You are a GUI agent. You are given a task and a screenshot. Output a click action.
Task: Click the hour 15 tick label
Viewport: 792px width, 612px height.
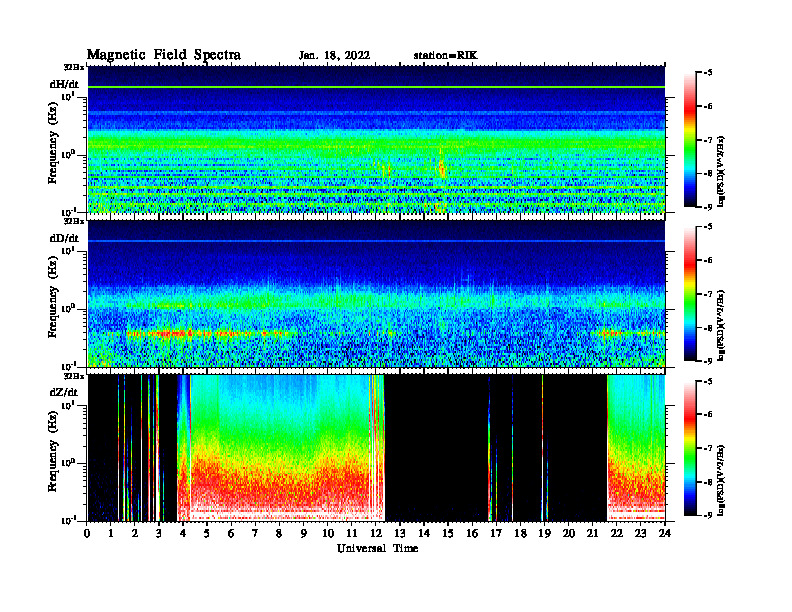click(x=448, y=534)
